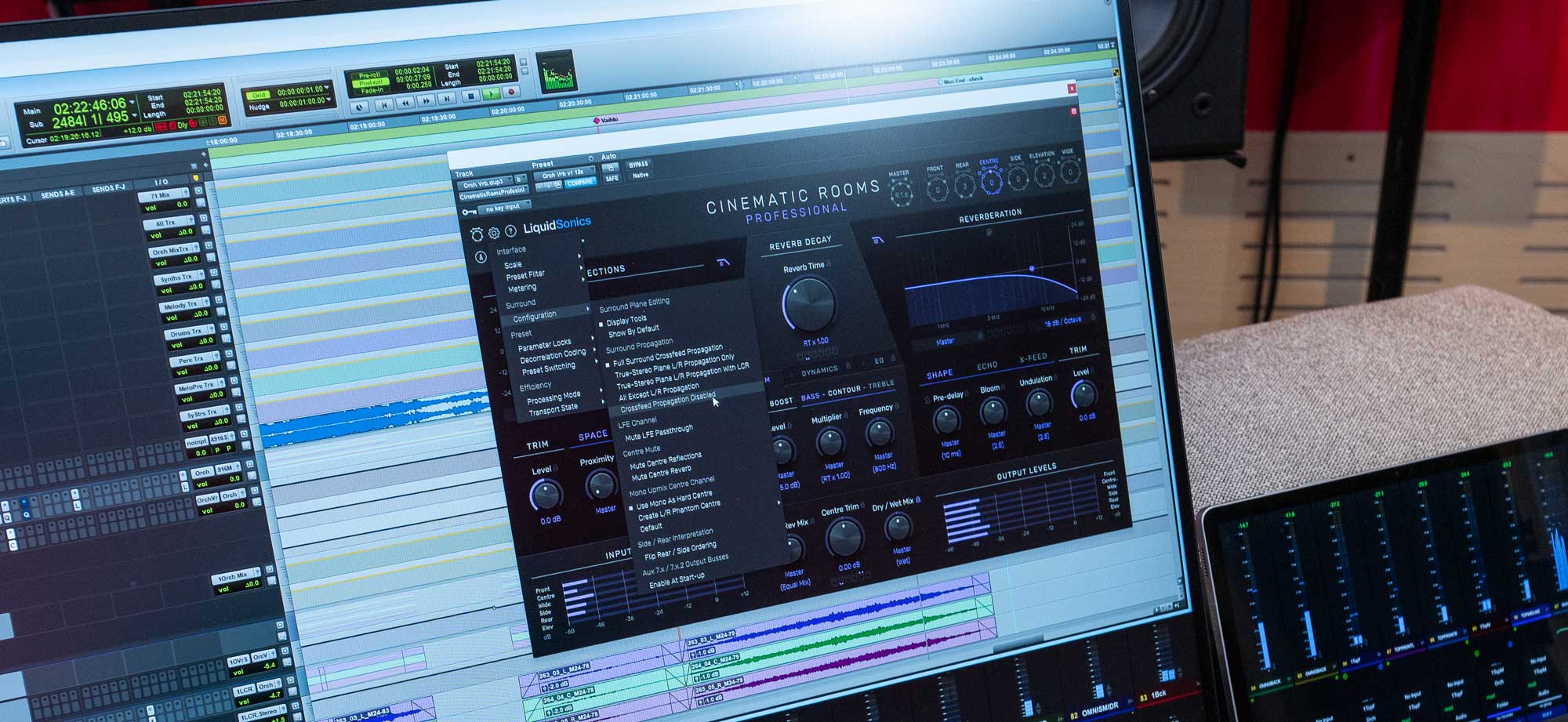The image size is (1568, 722).
Task: Select the Elevation channel plane icon
Action: [1044, 174]
